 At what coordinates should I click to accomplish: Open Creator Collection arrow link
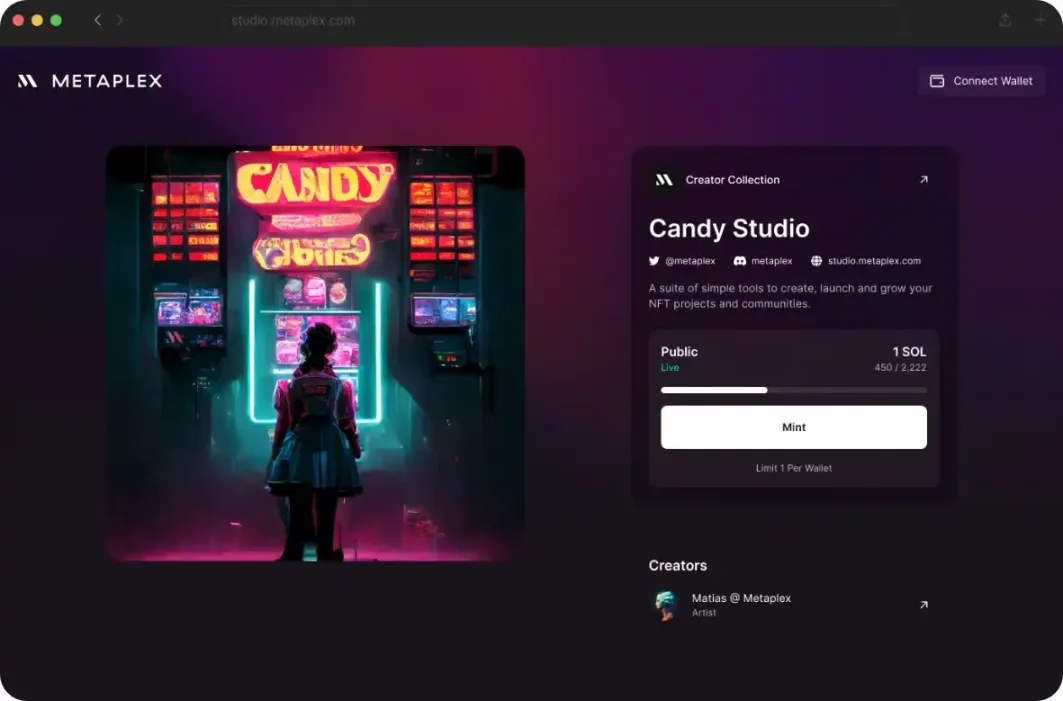(x=923, y=180)
